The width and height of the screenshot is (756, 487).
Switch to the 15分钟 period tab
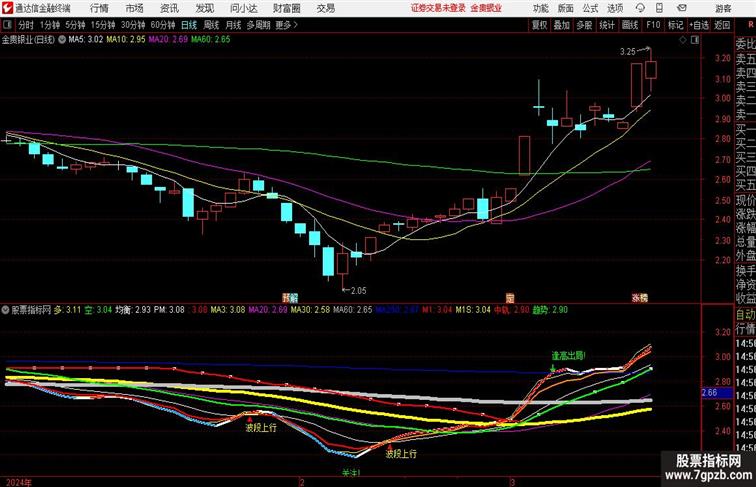[103, 25]
